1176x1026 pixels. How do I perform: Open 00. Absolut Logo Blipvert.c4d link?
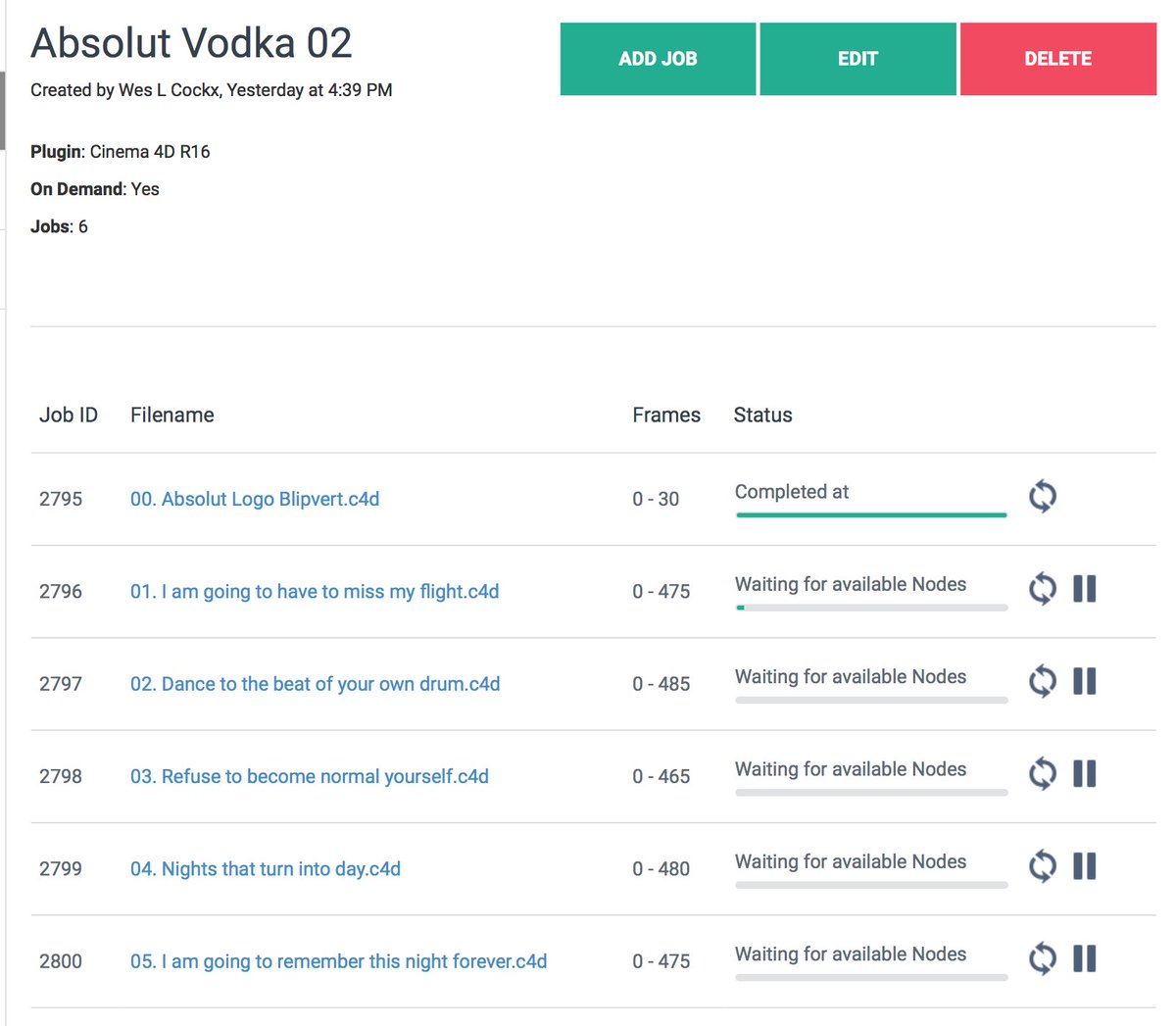(x=255, y=499)
